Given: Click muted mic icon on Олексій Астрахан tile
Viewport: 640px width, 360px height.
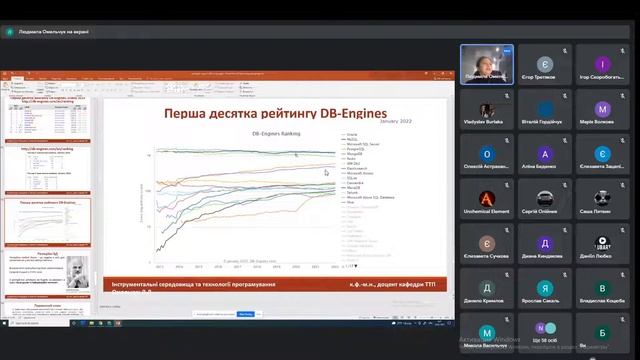Looking at the screenshot, I should (x=507, y=141).
